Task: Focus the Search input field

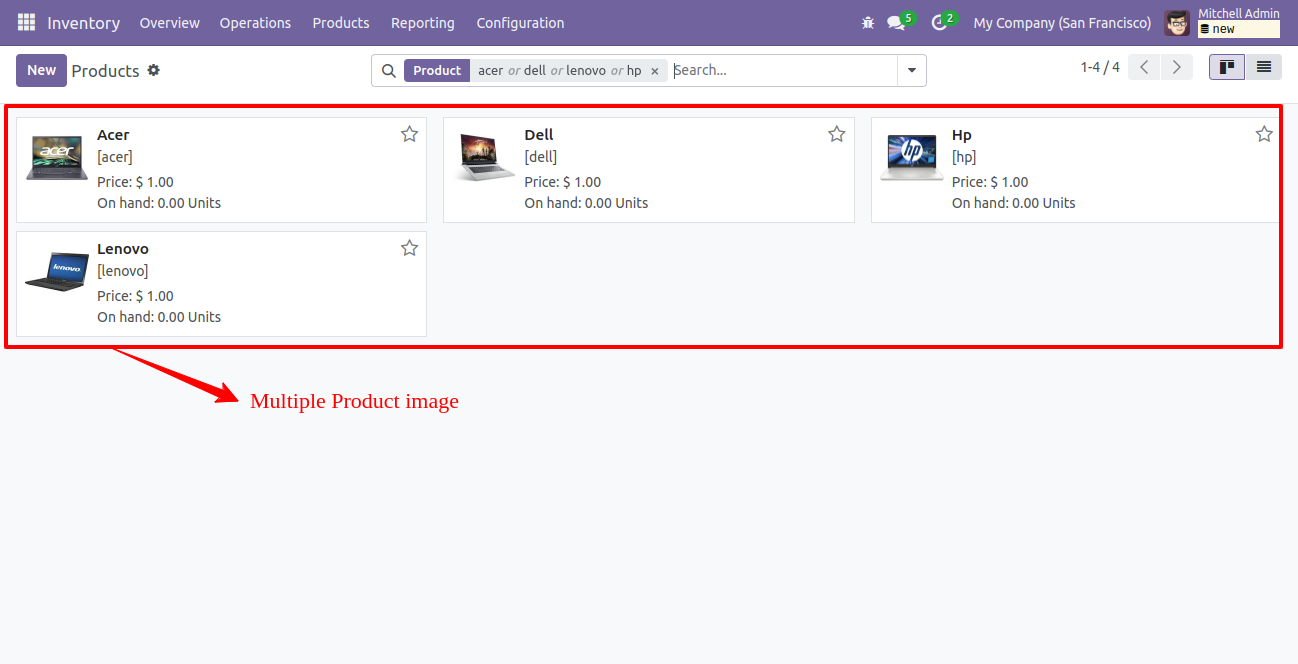Action: coord(783,70)
